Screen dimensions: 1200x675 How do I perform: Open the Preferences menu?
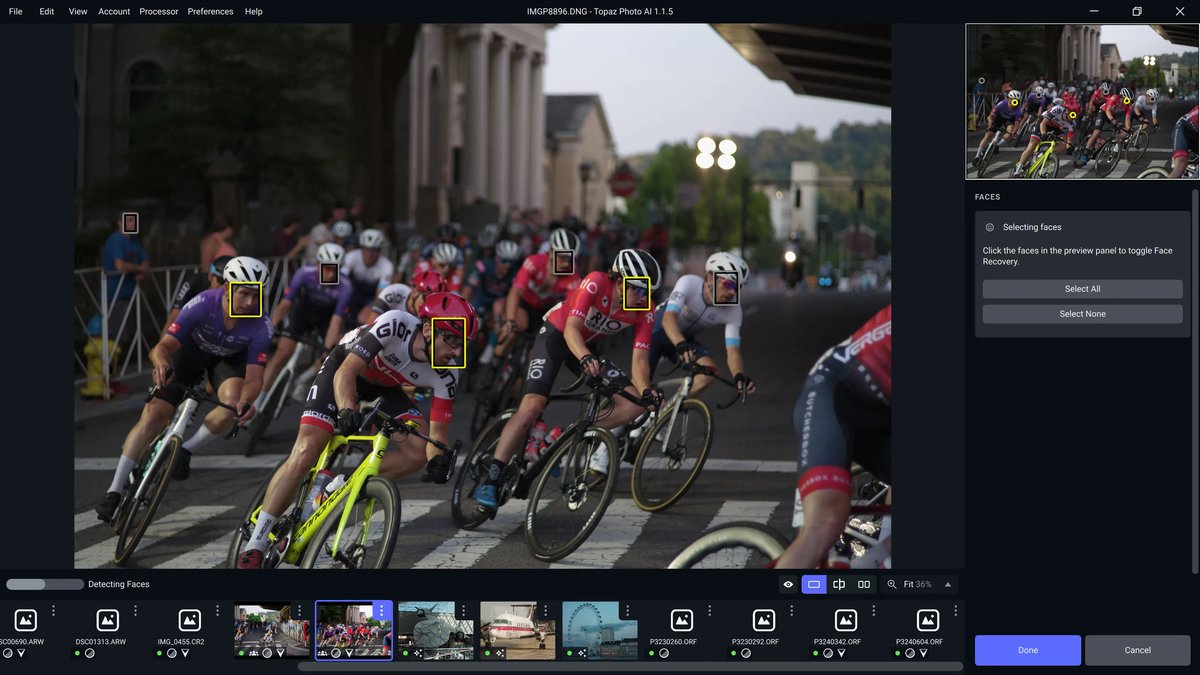tap(210, 11)
